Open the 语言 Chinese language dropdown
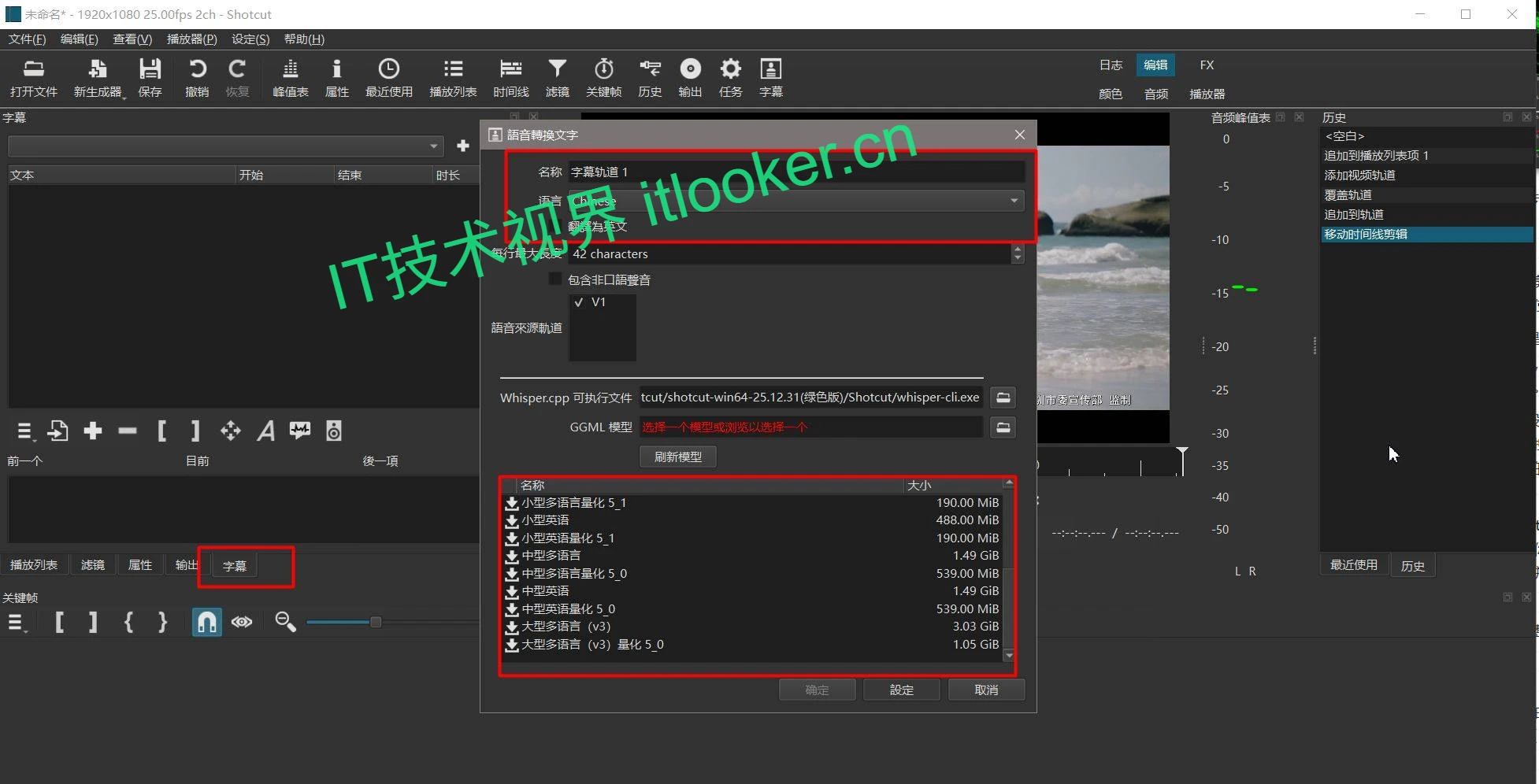Viewport: 1539px width, 784px height. coord(796,201)
